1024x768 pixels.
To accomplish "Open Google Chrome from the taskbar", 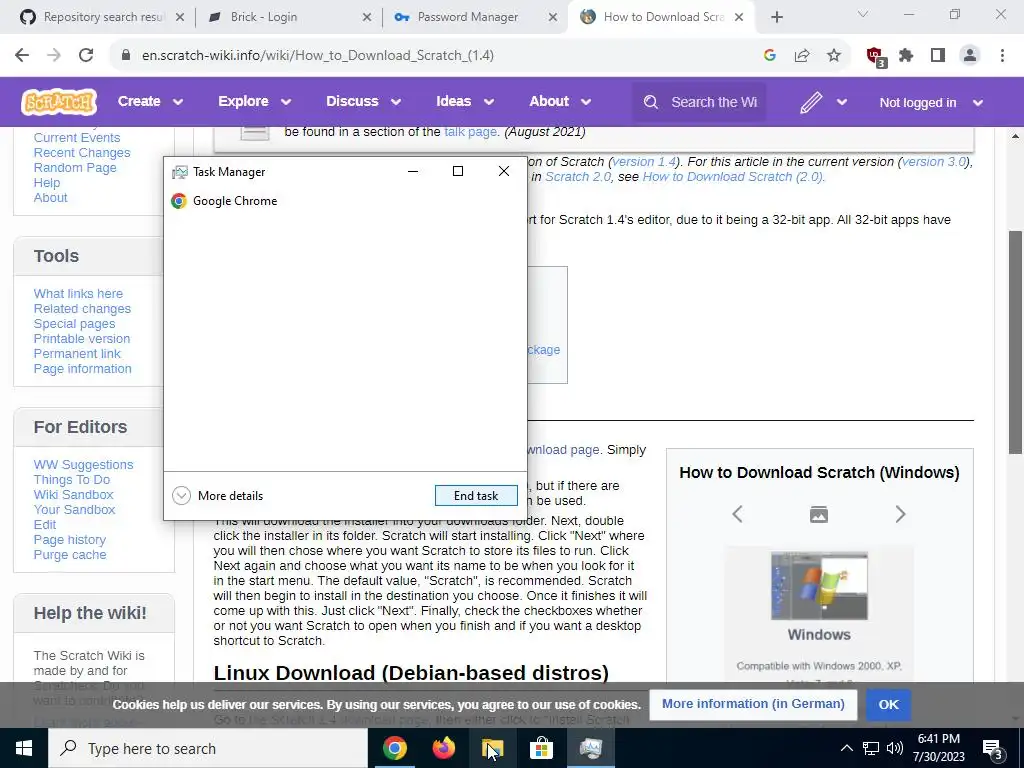I will [394, 748].
